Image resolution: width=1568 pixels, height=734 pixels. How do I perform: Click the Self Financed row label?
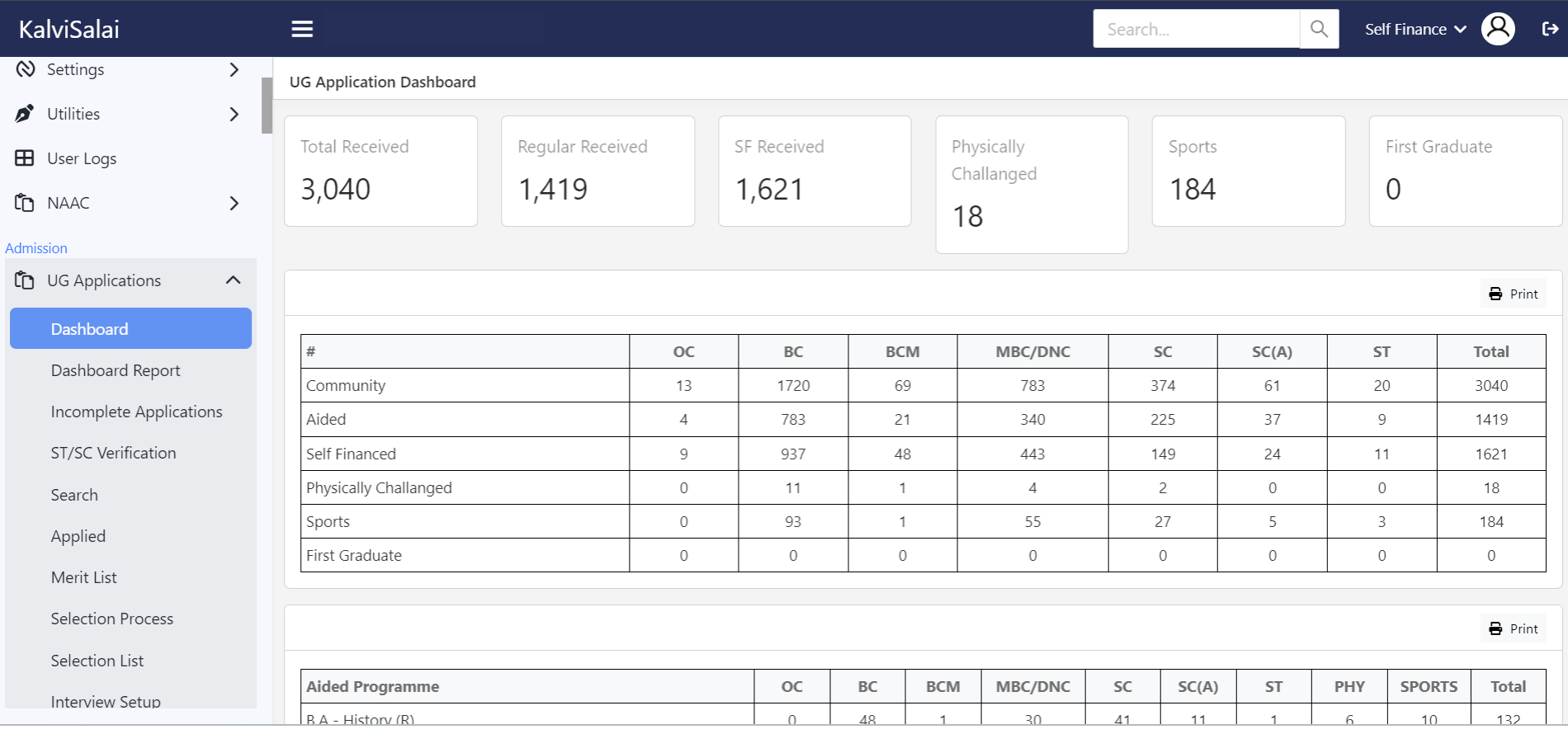coord(351,454)
